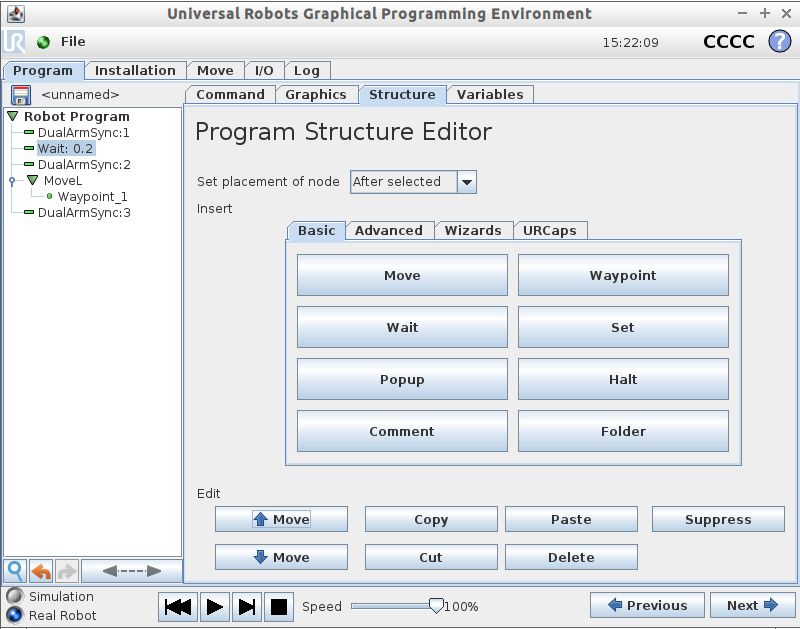Insert a Folder node
The width and height of the screenshot is (800, 629).
click(623, 431)
